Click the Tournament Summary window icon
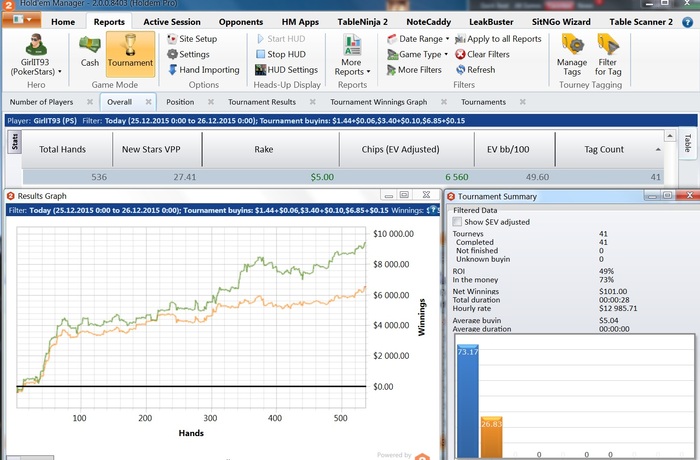 coord(451,197)
